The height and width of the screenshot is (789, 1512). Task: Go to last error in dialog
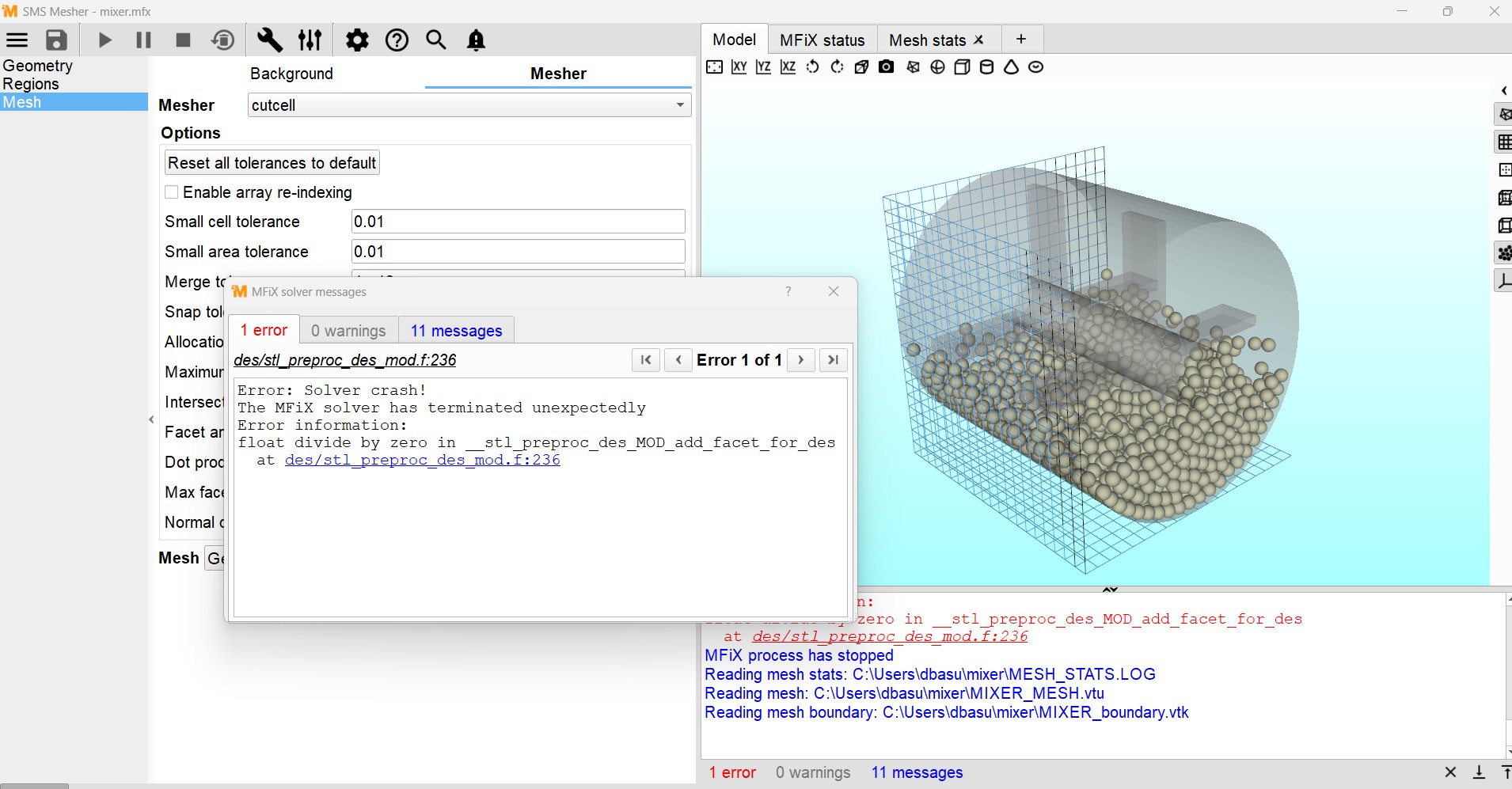tap(834, 360)
